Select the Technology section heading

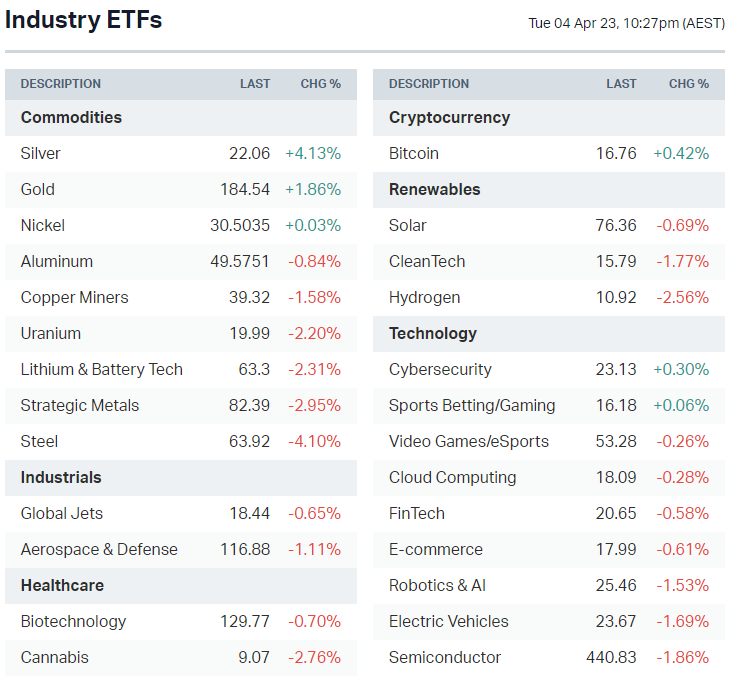coord(433,334)
